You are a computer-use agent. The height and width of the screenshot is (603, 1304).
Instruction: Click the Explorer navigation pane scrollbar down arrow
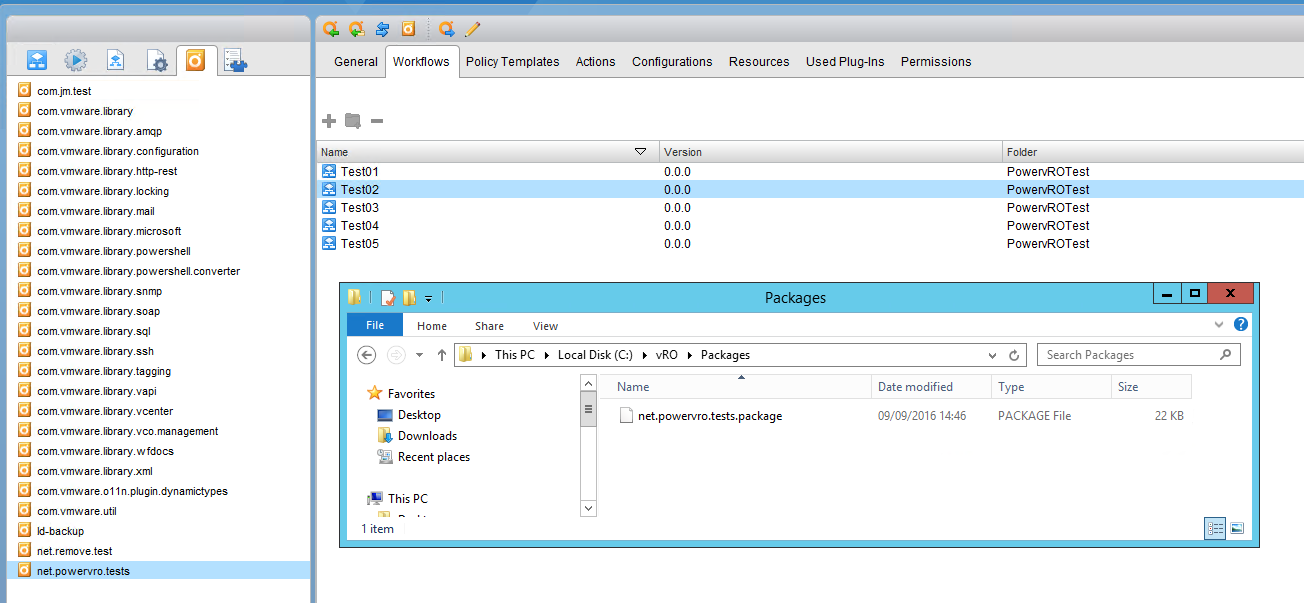(588, 508)
